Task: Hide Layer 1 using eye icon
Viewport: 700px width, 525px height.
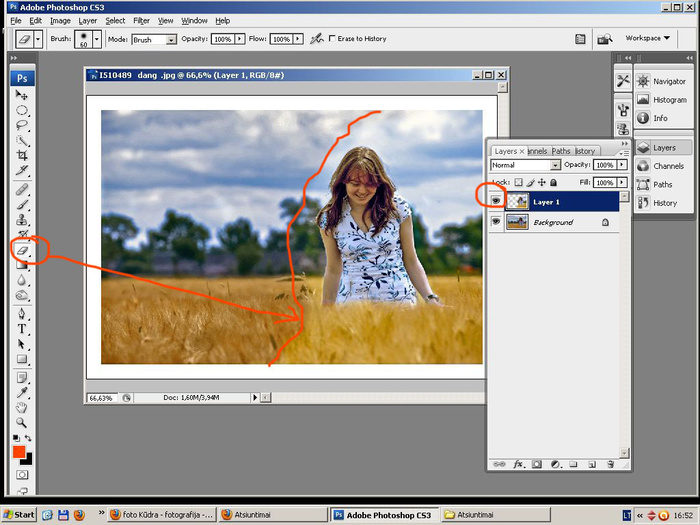Action: (x=496, y=202)
